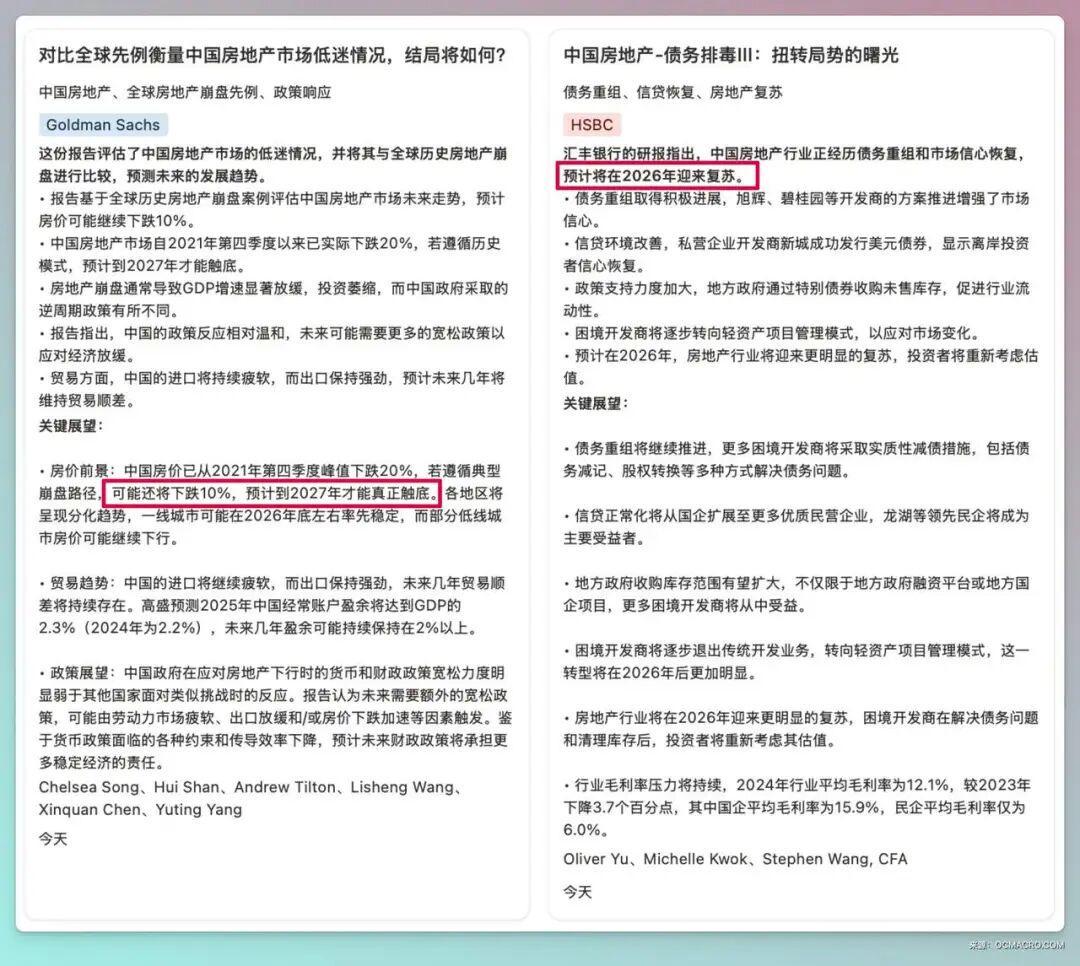Click the bullet 贸易方面，中国的进口将持续疲软
The image size is (1080, 966).
pyautogui.click(x=271, y=389)
